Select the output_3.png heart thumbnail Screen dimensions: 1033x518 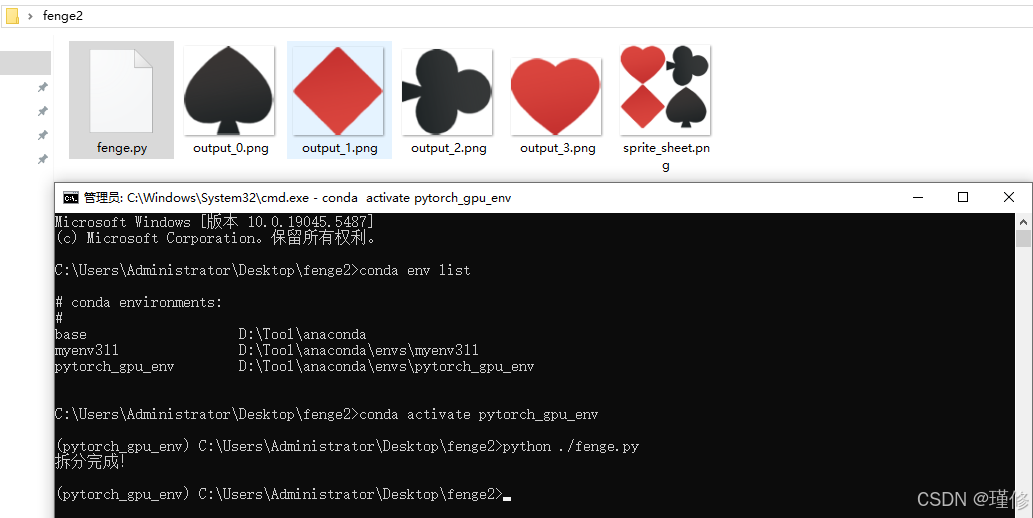point(556,96)
